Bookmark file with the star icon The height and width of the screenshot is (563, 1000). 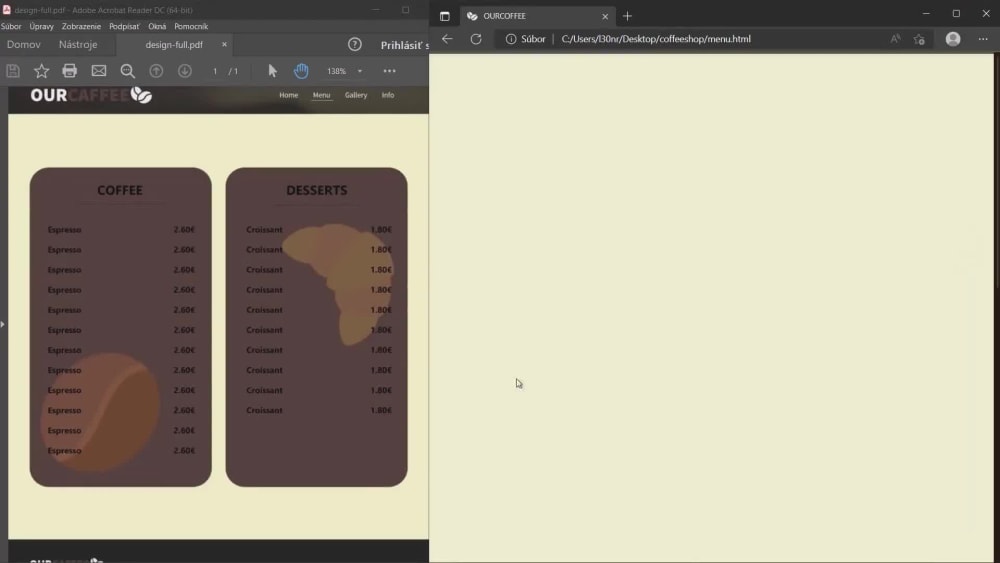[x=41, y=71]
